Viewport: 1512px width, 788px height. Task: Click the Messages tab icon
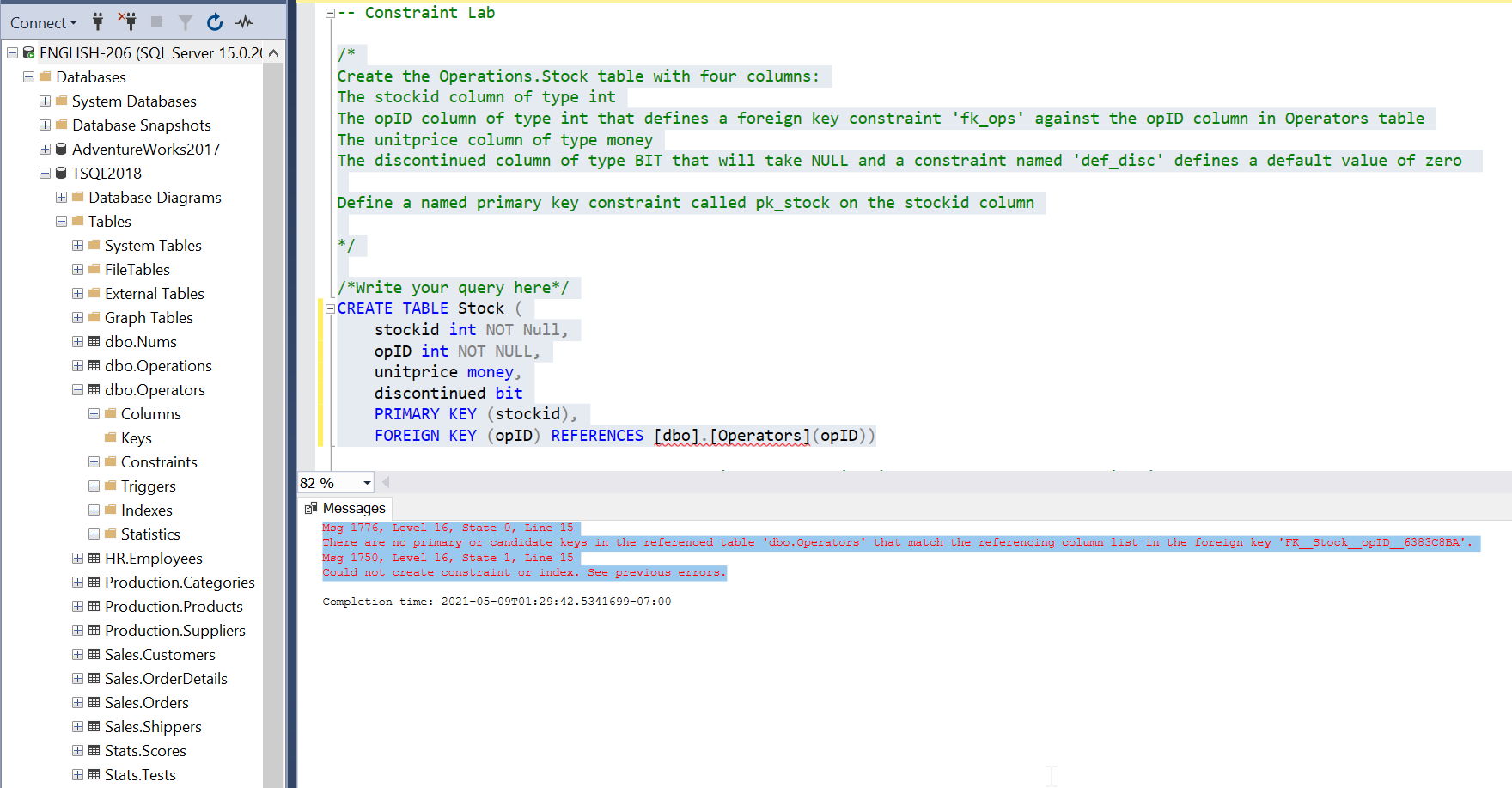tap(311, 508)
